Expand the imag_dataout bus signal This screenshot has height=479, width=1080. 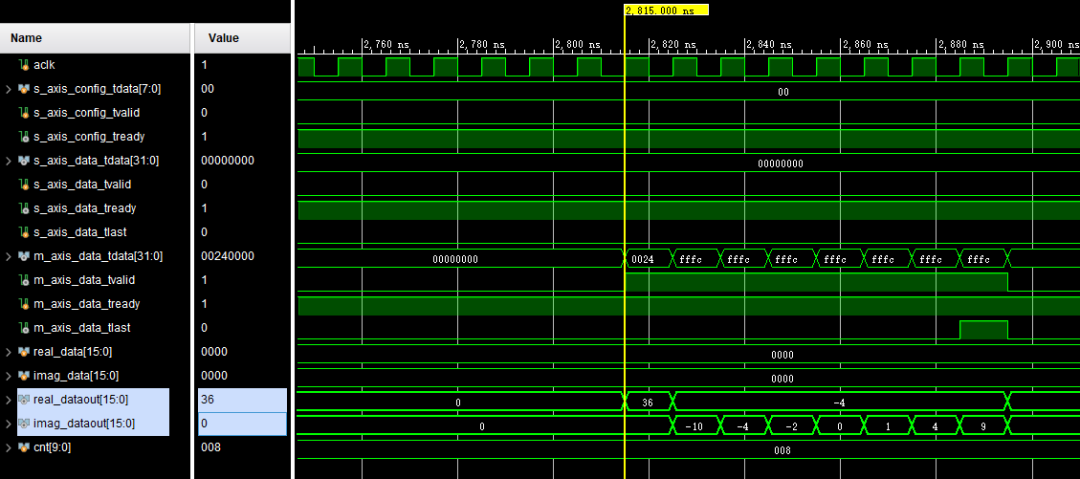click(9, 424)
